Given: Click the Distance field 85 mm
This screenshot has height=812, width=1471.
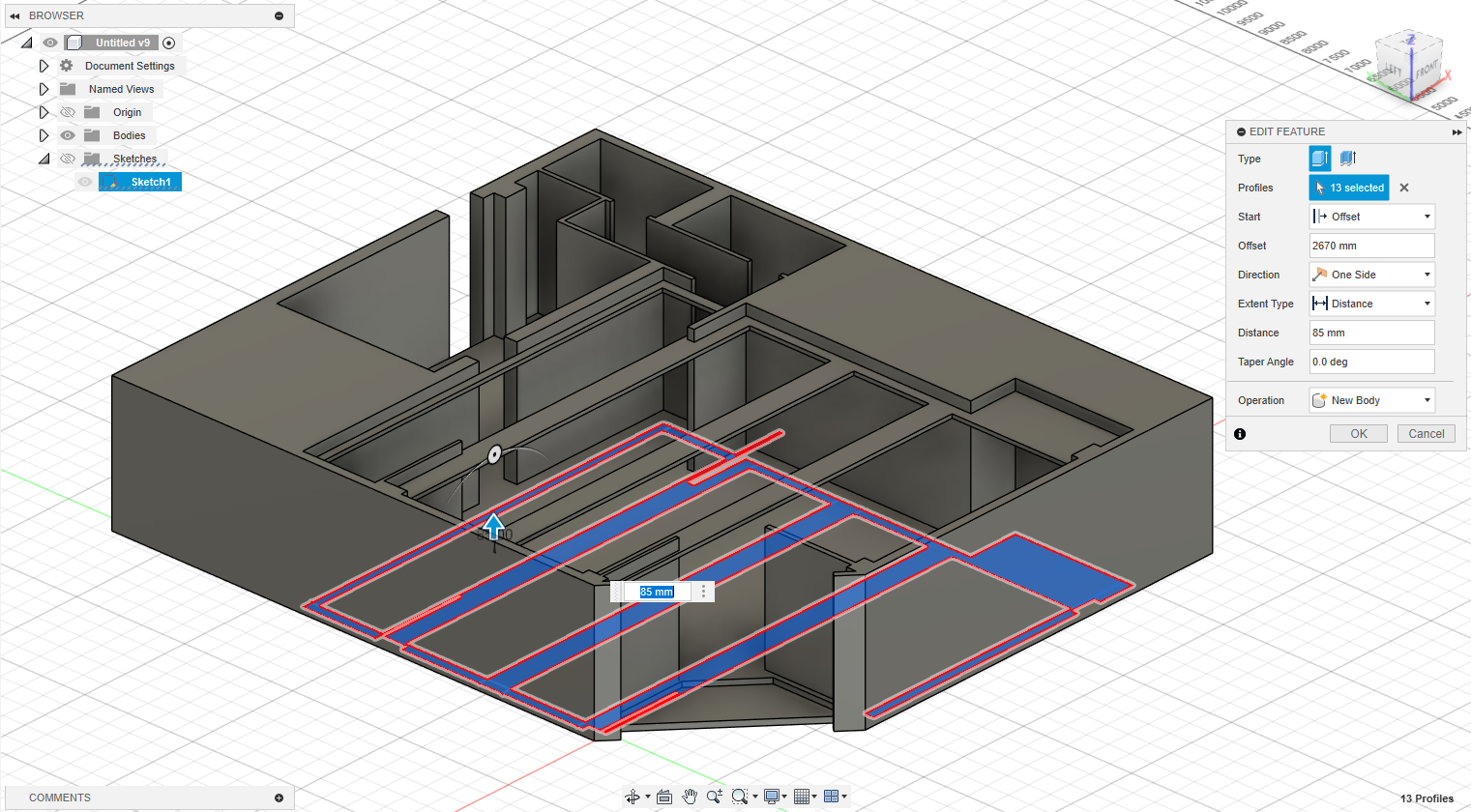Looking at the screenshot, I should (x=1371, y=333).
